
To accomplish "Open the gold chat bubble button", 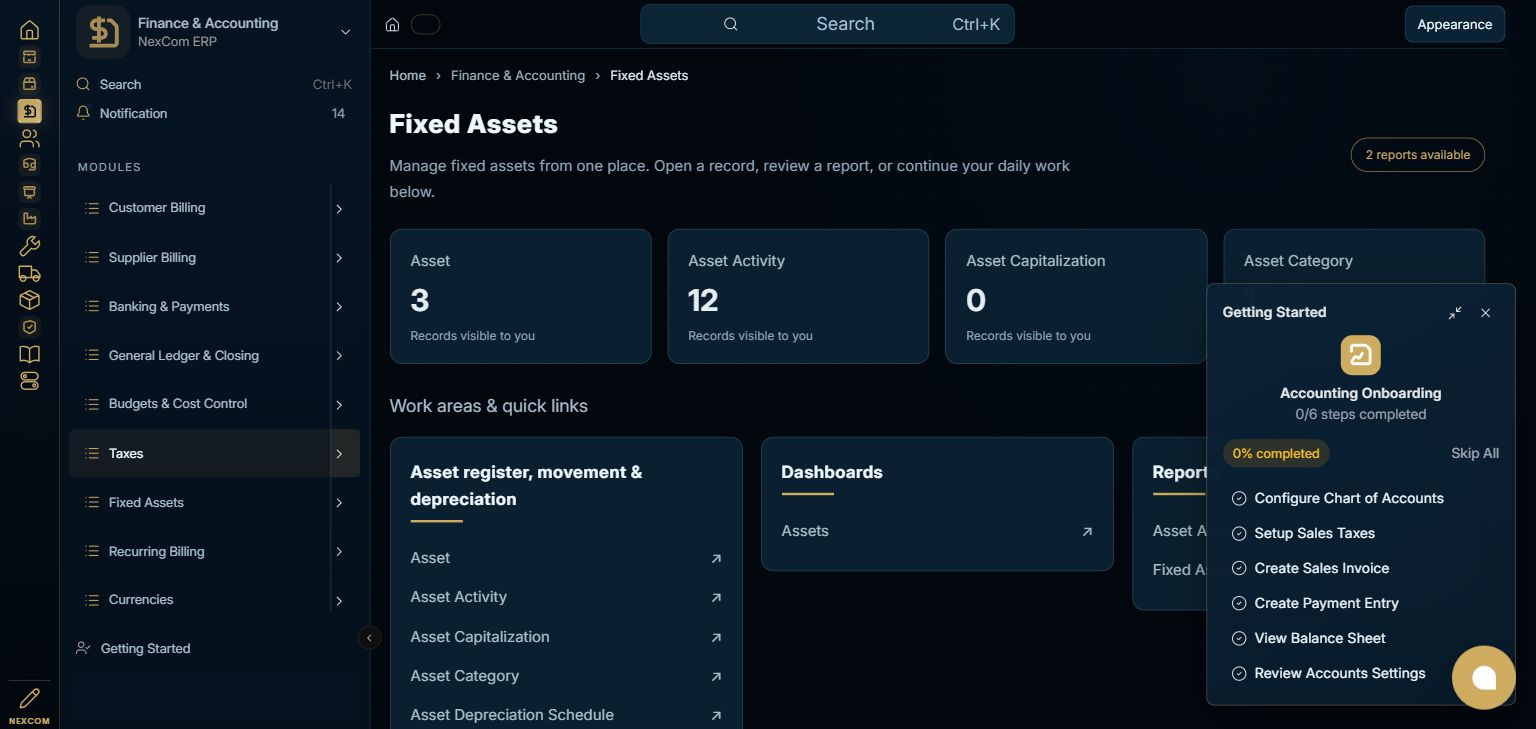I will [1484, 678].
